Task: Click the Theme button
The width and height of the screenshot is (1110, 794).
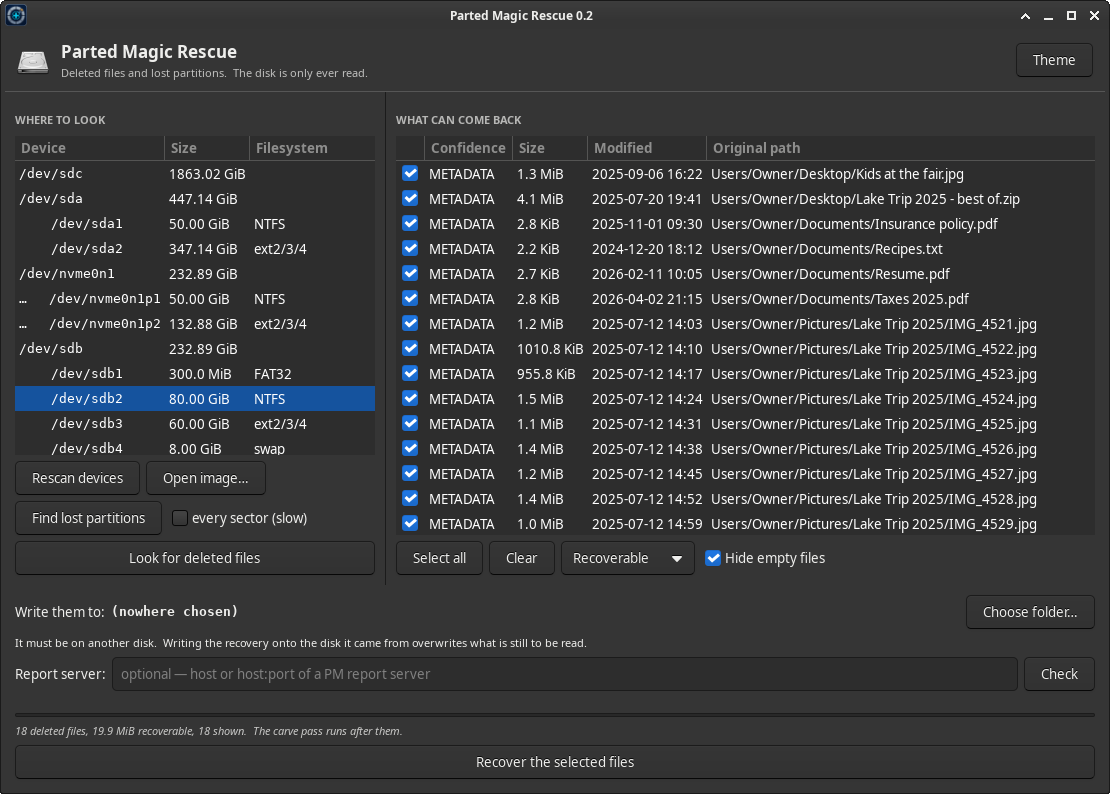Action: pos(1054,60)
